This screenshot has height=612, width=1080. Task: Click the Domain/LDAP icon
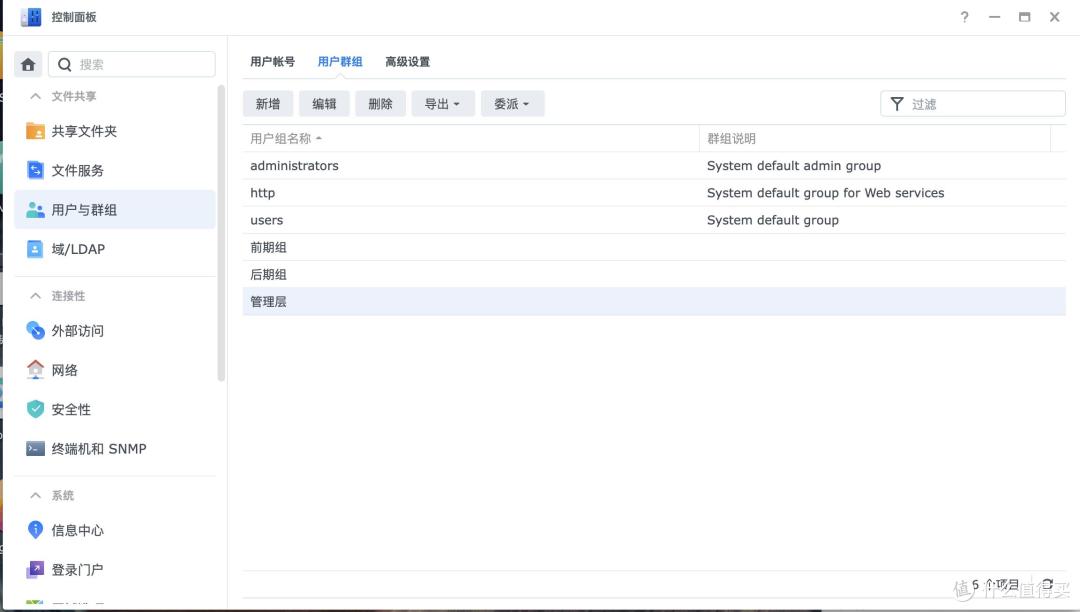pyautogui.click(x=35, y=249)
